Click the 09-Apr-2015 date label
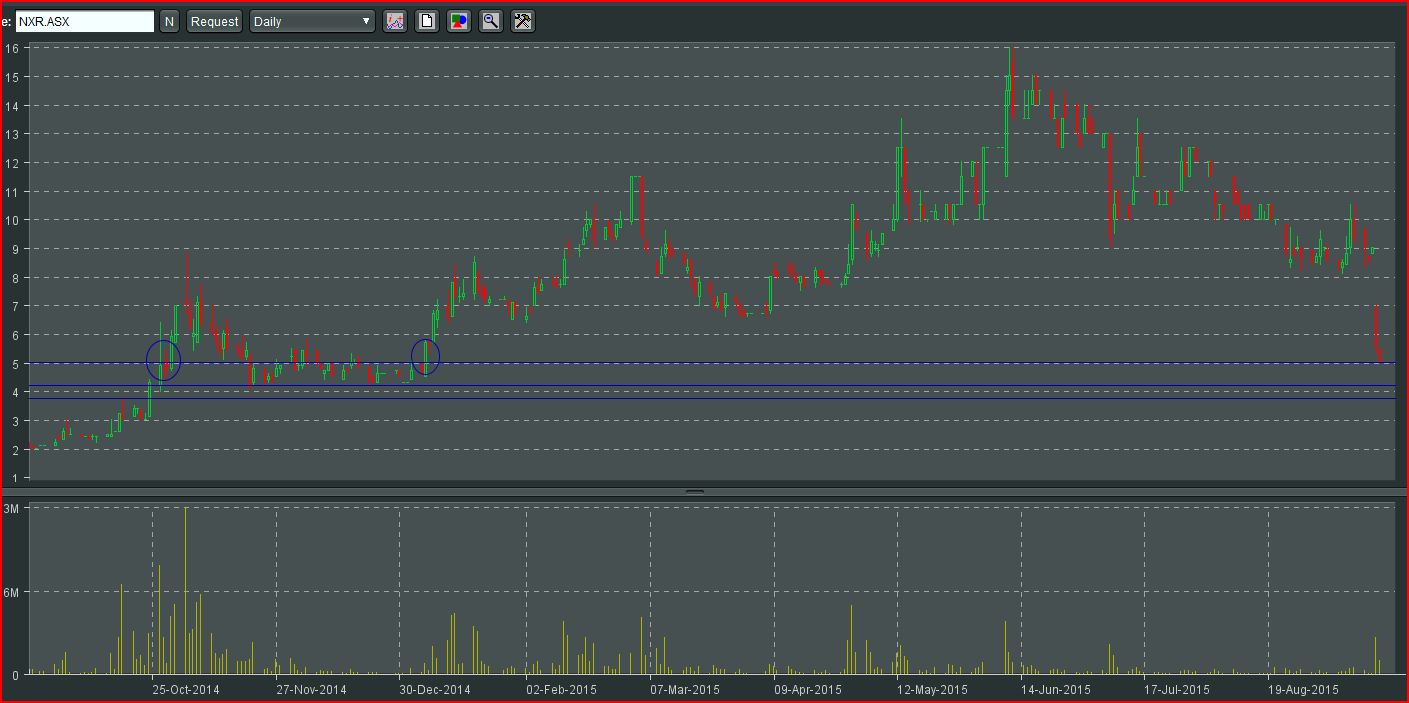The image size is (1409, 703). pyautogui.click(x=808, y=690)
